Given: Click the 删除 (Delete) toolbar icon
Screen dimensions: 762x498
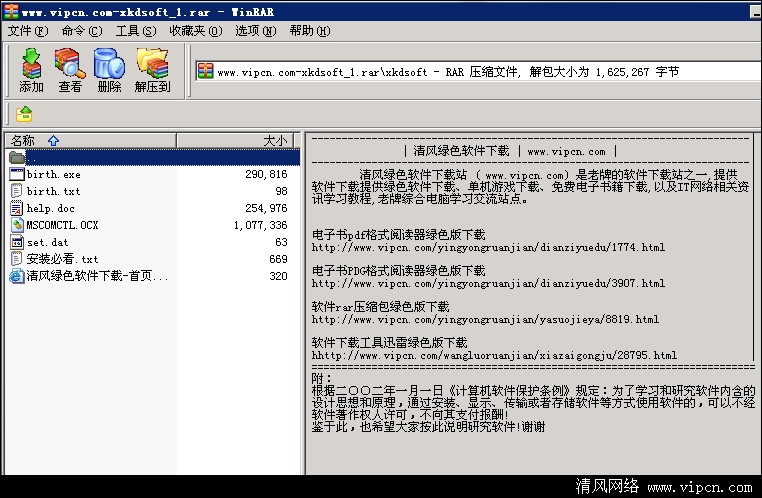Looking at the screenshot, I should [109, 69].
